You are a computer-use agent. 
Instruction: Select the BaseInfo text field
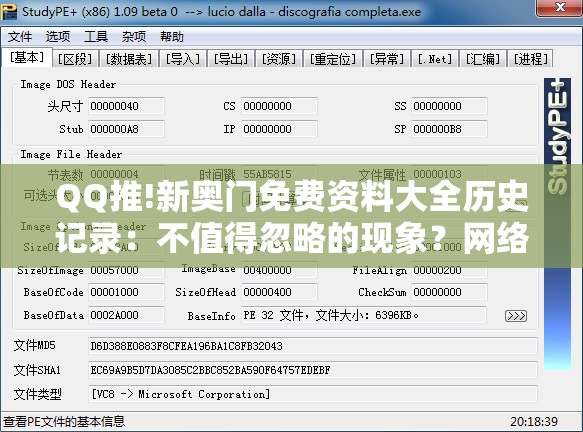coord(364,315)
